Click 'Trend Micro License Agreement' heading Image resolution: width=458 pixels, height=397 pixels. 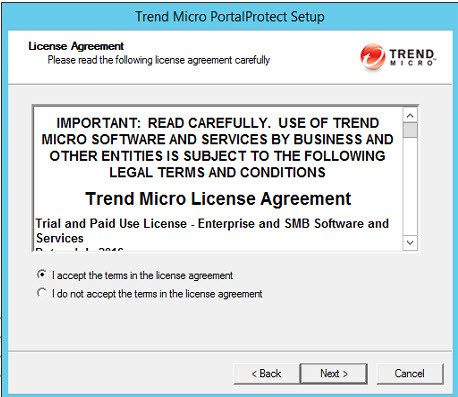click(x=218, y=199)
